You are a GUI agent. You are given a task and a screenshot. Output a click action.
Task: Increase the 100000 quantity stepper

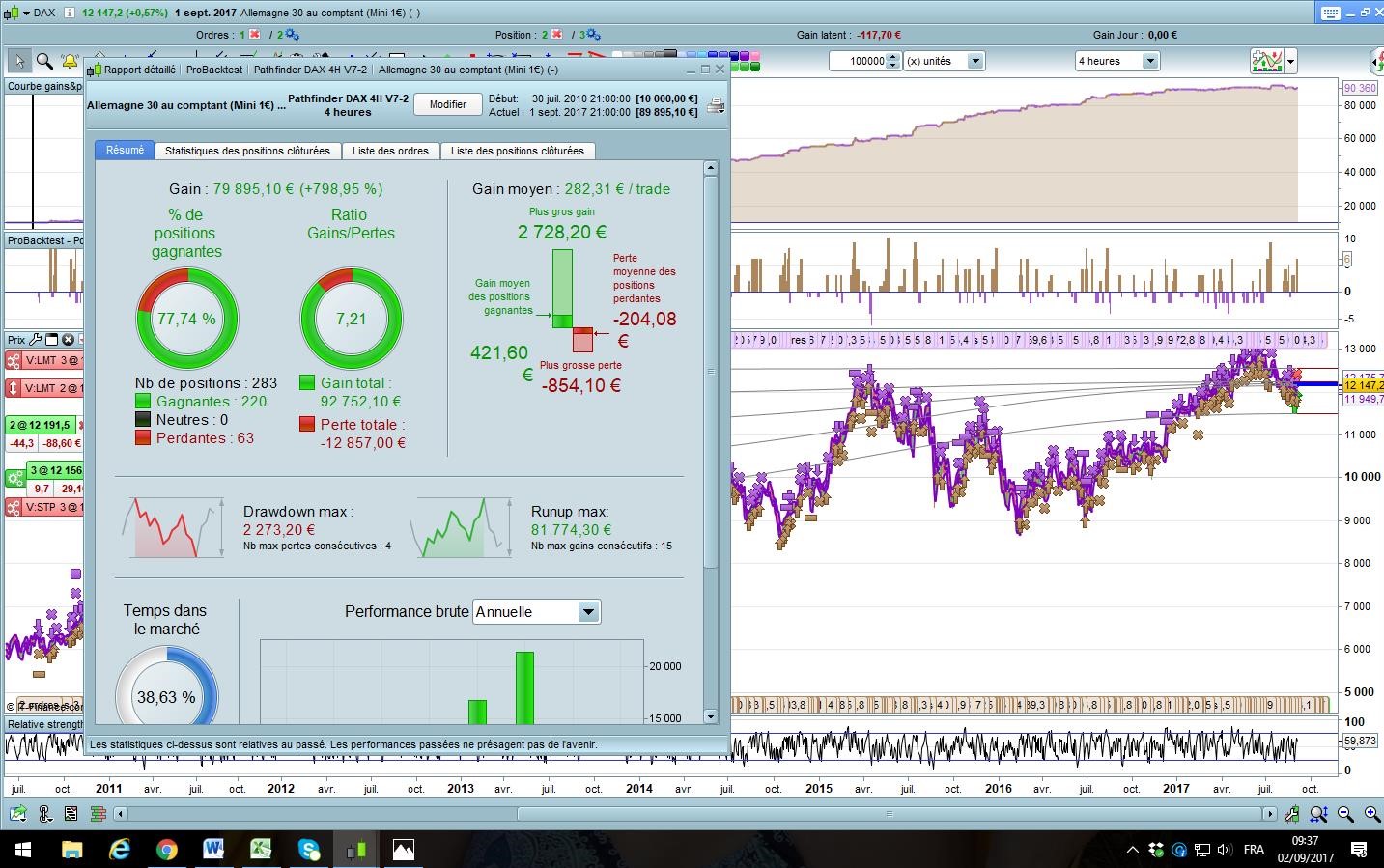pos(893,57)
